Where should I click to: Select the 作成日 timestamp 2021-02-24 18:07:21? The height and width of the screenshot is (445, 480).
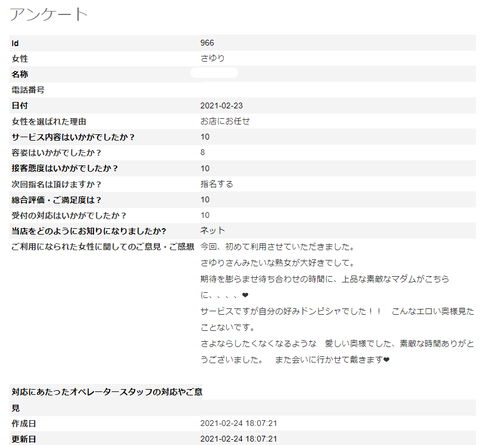coord(239,423)
